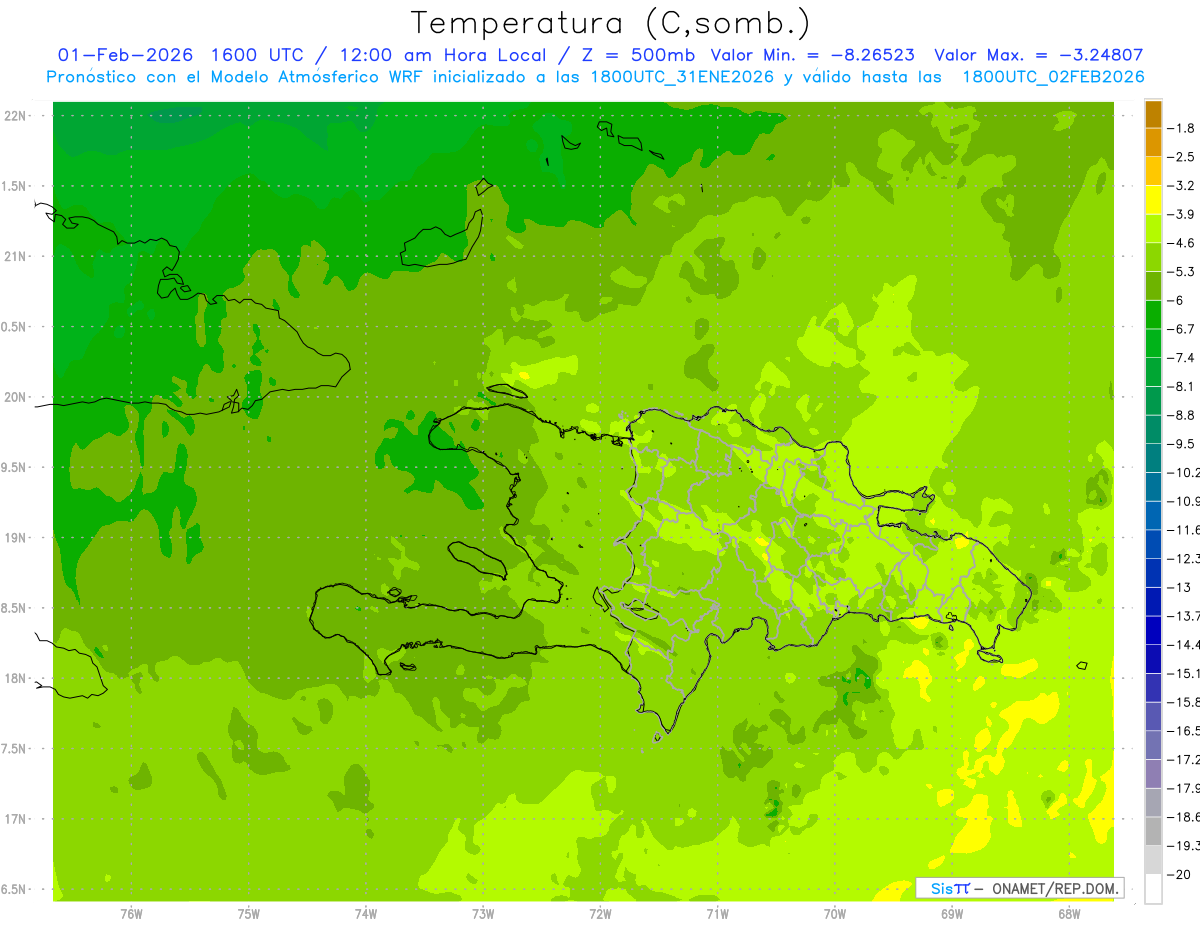The height and width of the screenshot is (927, 1200).
Task: Pick the dark blue swatch between -13.7 and -14.4
Action: tap(1153, 630)
